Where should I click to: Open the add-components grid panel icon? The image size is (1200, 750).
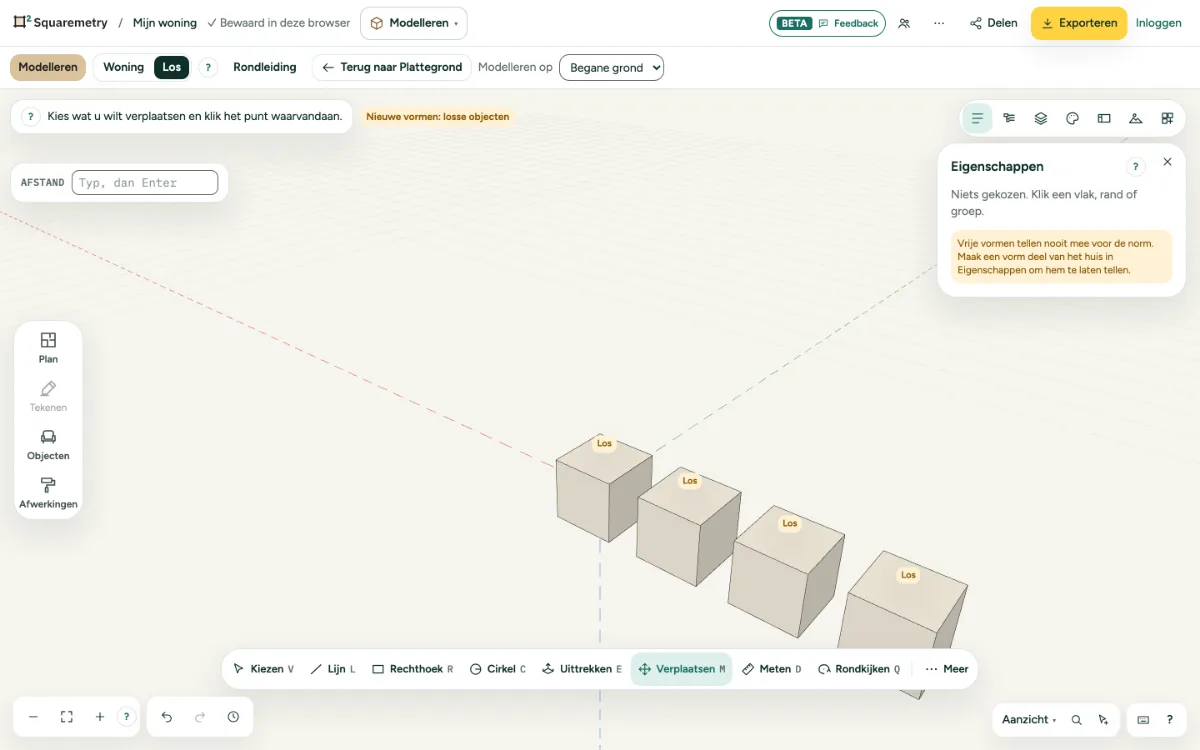(1167, 118)
